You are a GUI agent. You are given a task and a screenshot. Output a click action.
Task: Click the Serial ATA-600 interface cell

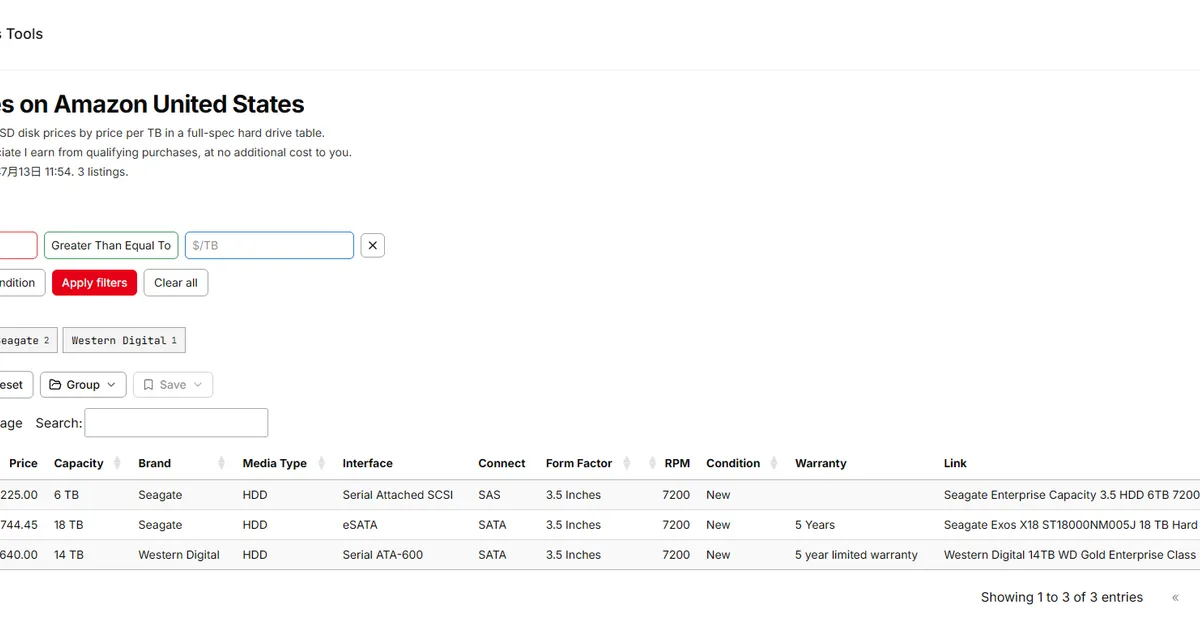pyautogui.click(x=383, y=555)
